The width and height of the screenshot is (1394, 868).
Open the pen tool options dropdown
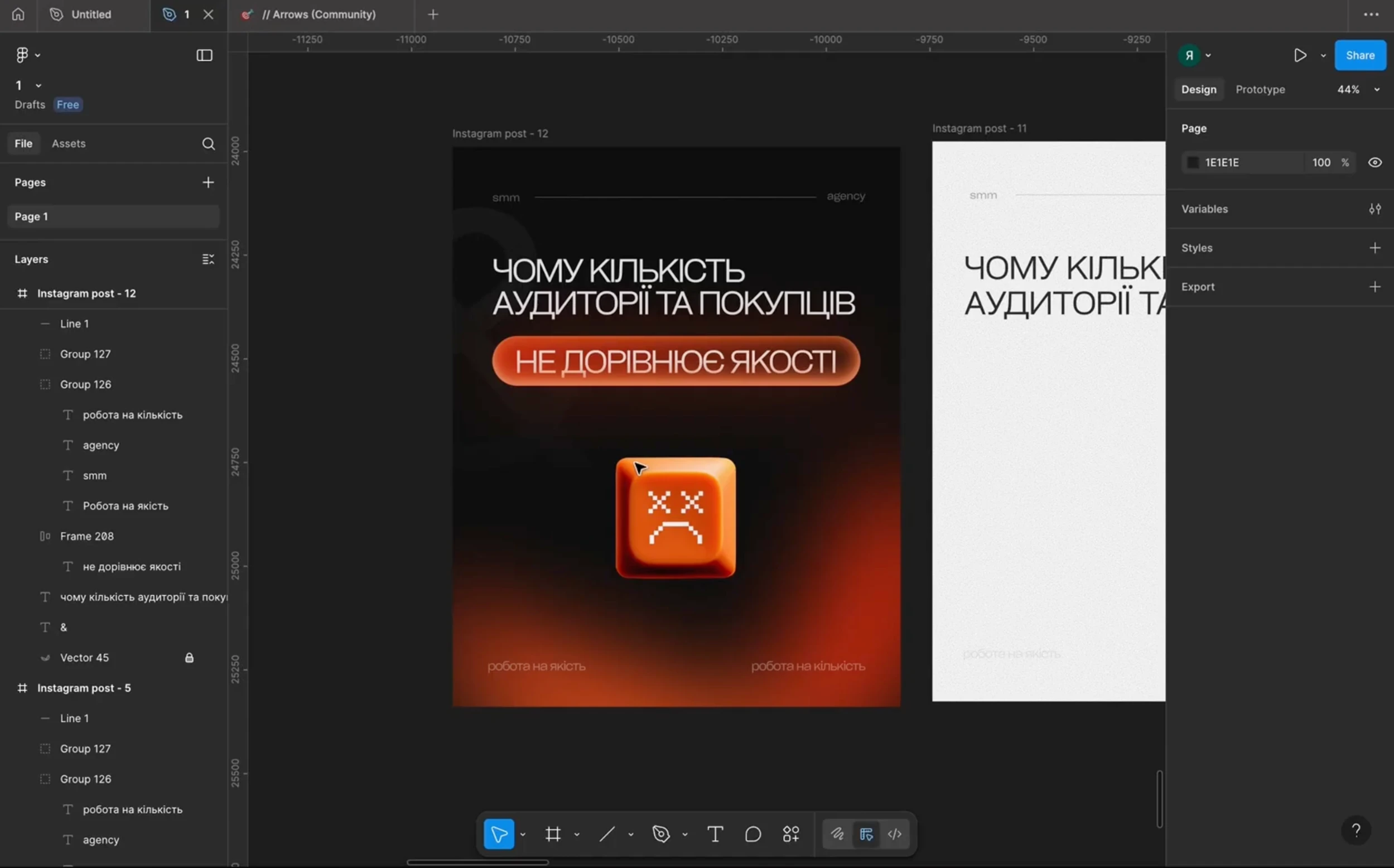click(684, 834)
